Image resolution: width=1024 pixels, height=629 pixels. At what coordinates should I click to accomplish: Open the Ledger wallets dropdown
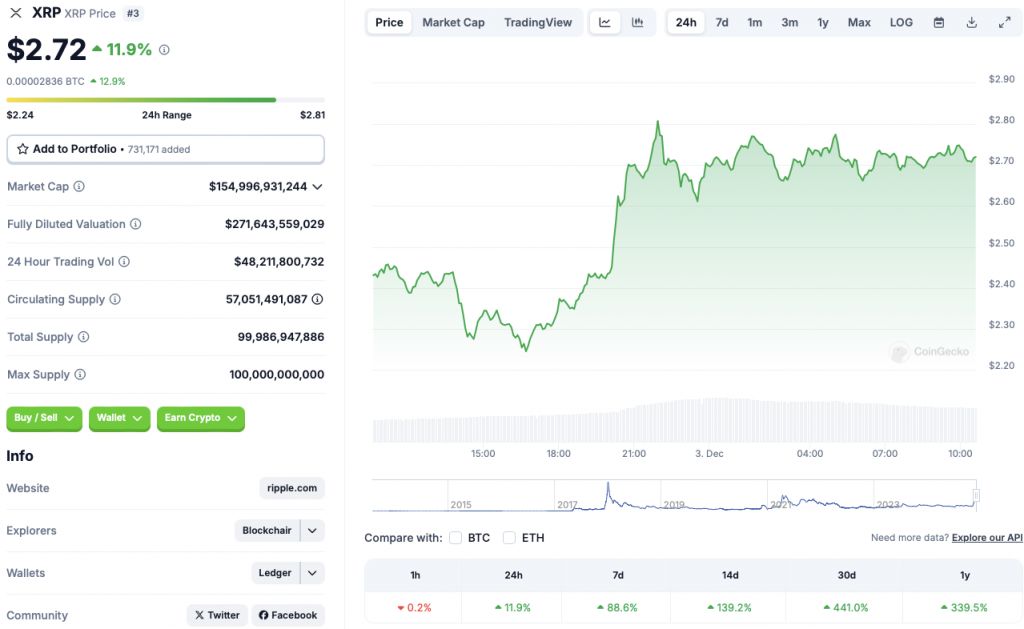[311, 572]
